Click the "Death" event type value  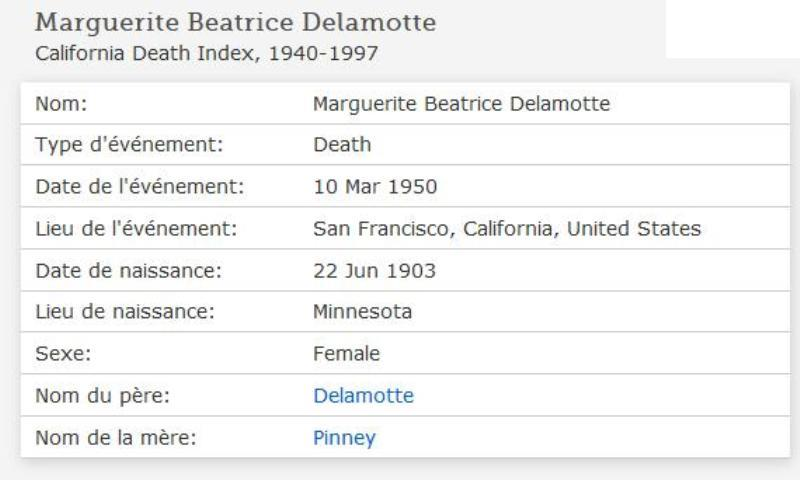click(342, 145)
